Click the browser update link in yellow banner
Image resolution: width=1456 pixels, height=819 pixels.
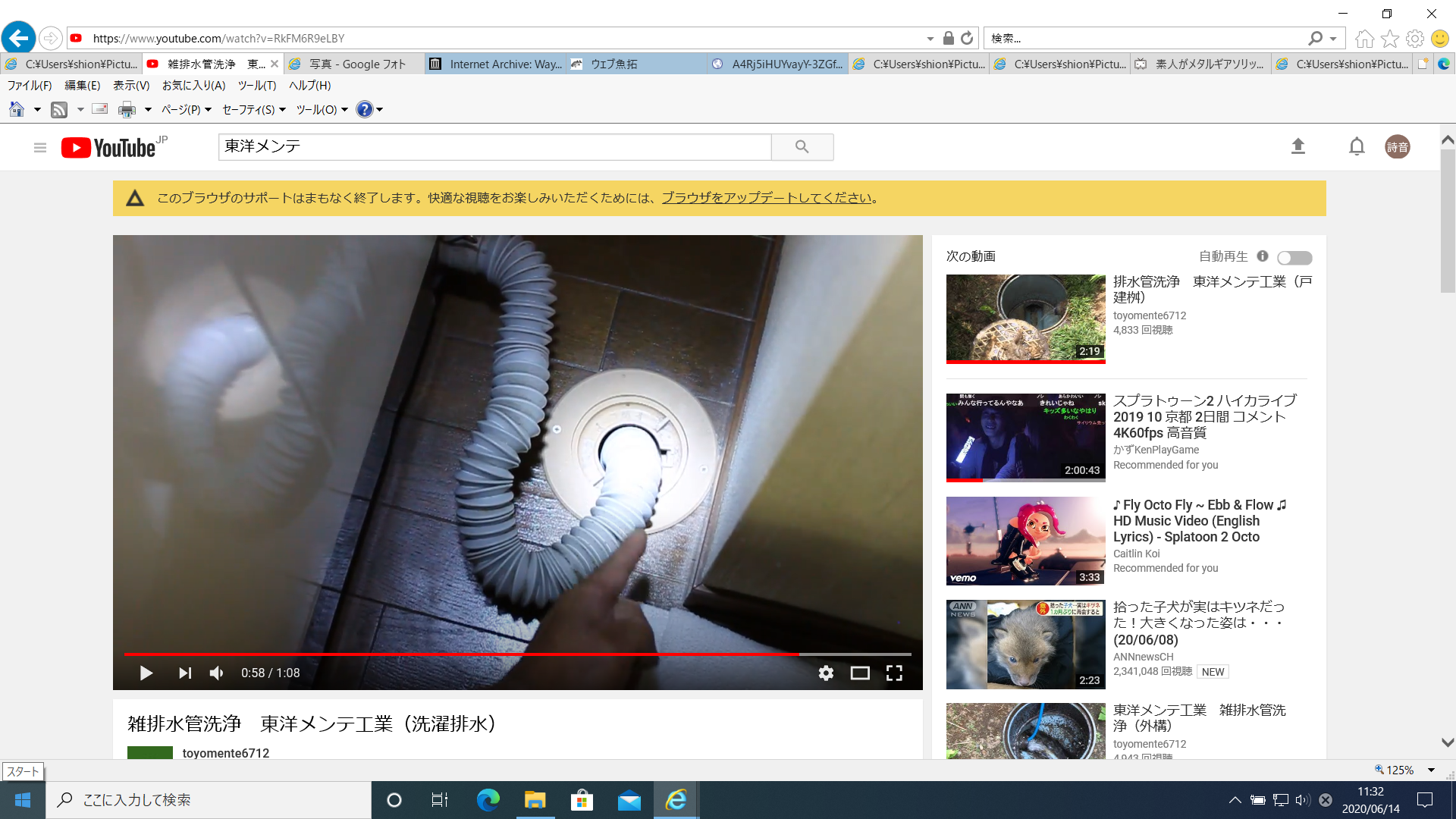coord(767,198)
